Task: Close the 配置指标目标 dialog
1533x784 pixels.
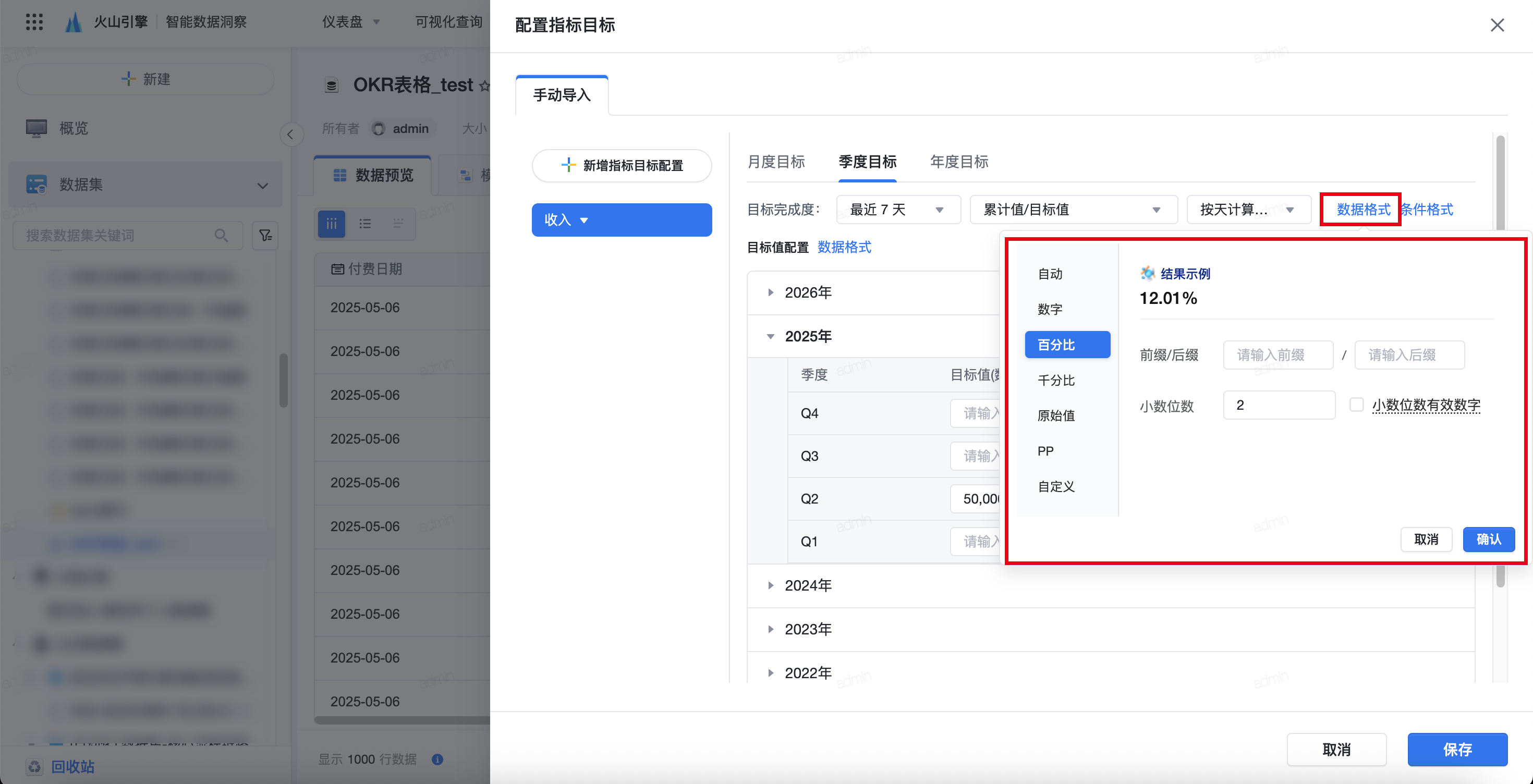Action: (x=1496, y=25)
